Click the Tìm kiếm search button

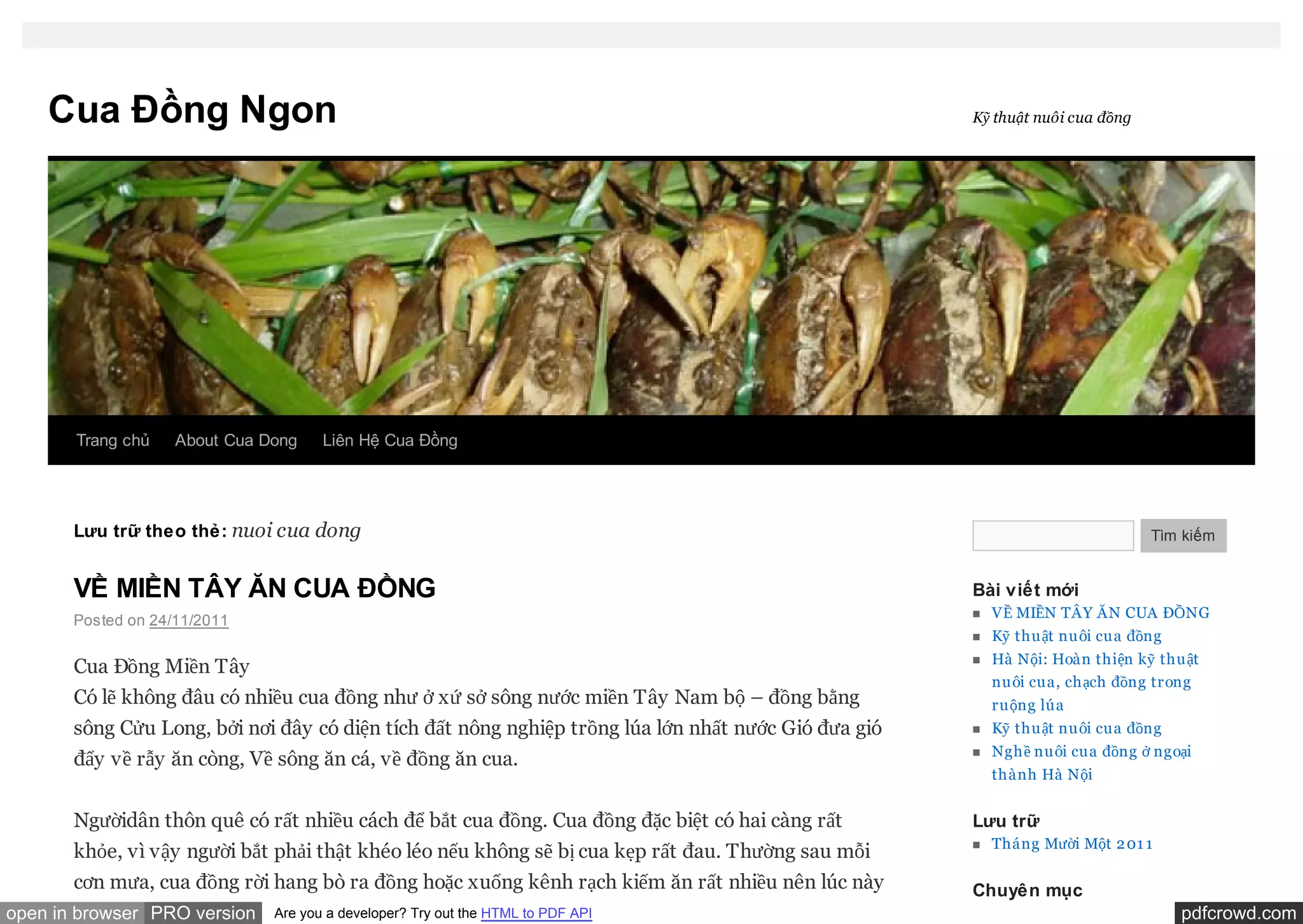point(1183,535)
